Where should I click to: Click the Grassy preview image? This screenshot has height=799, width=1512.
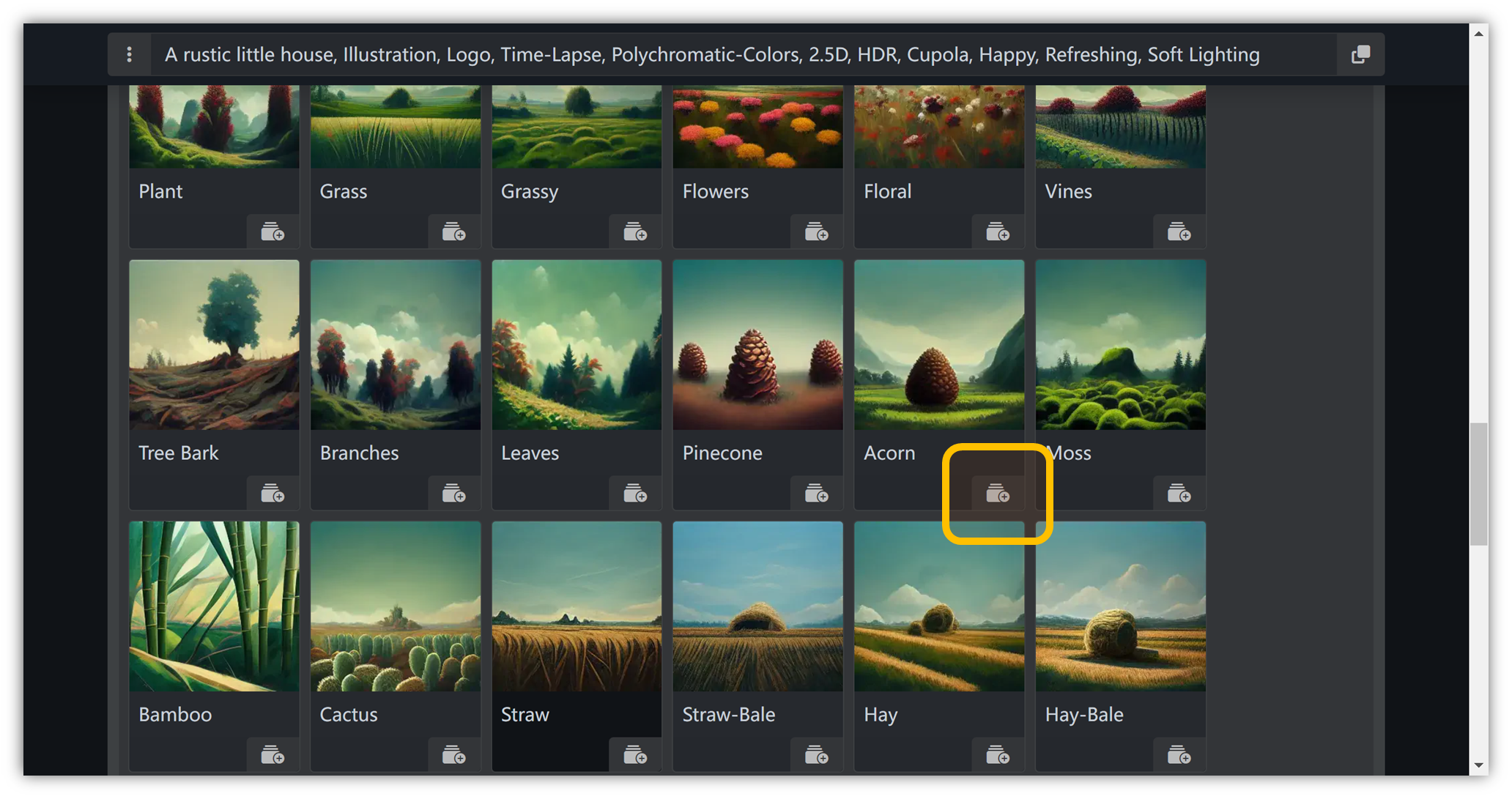click(577, 126)
